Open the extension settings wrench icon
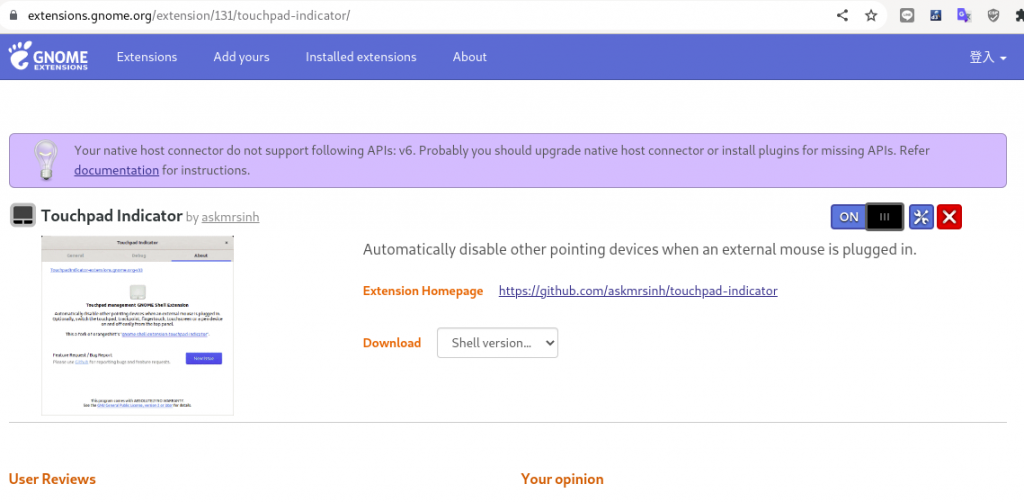Viewport: 1024px width, 502px height. tap(921, 216)
